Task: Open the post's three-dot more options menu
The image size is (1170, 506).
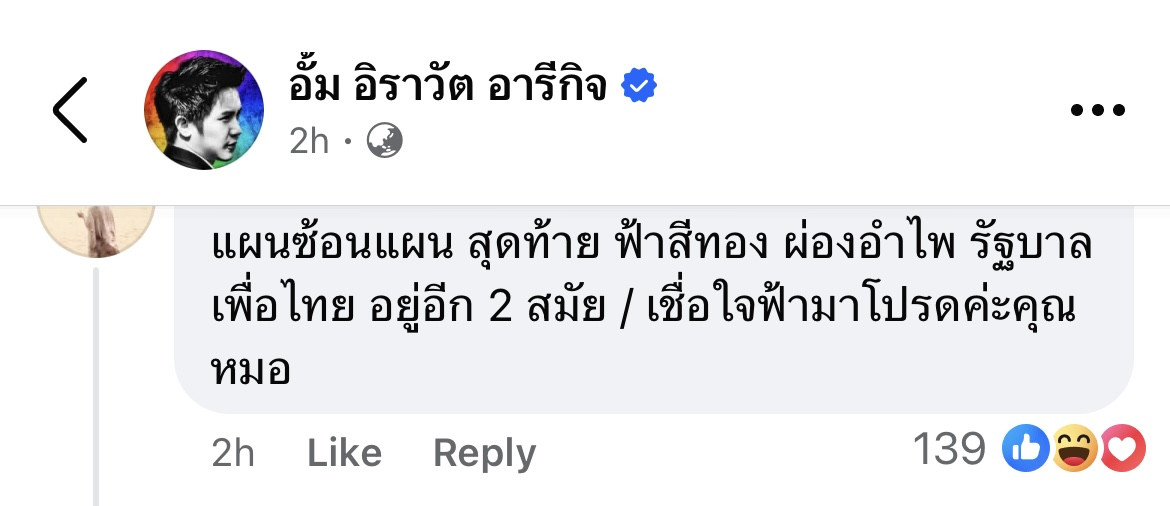Action: click(x=1098, y=110)
